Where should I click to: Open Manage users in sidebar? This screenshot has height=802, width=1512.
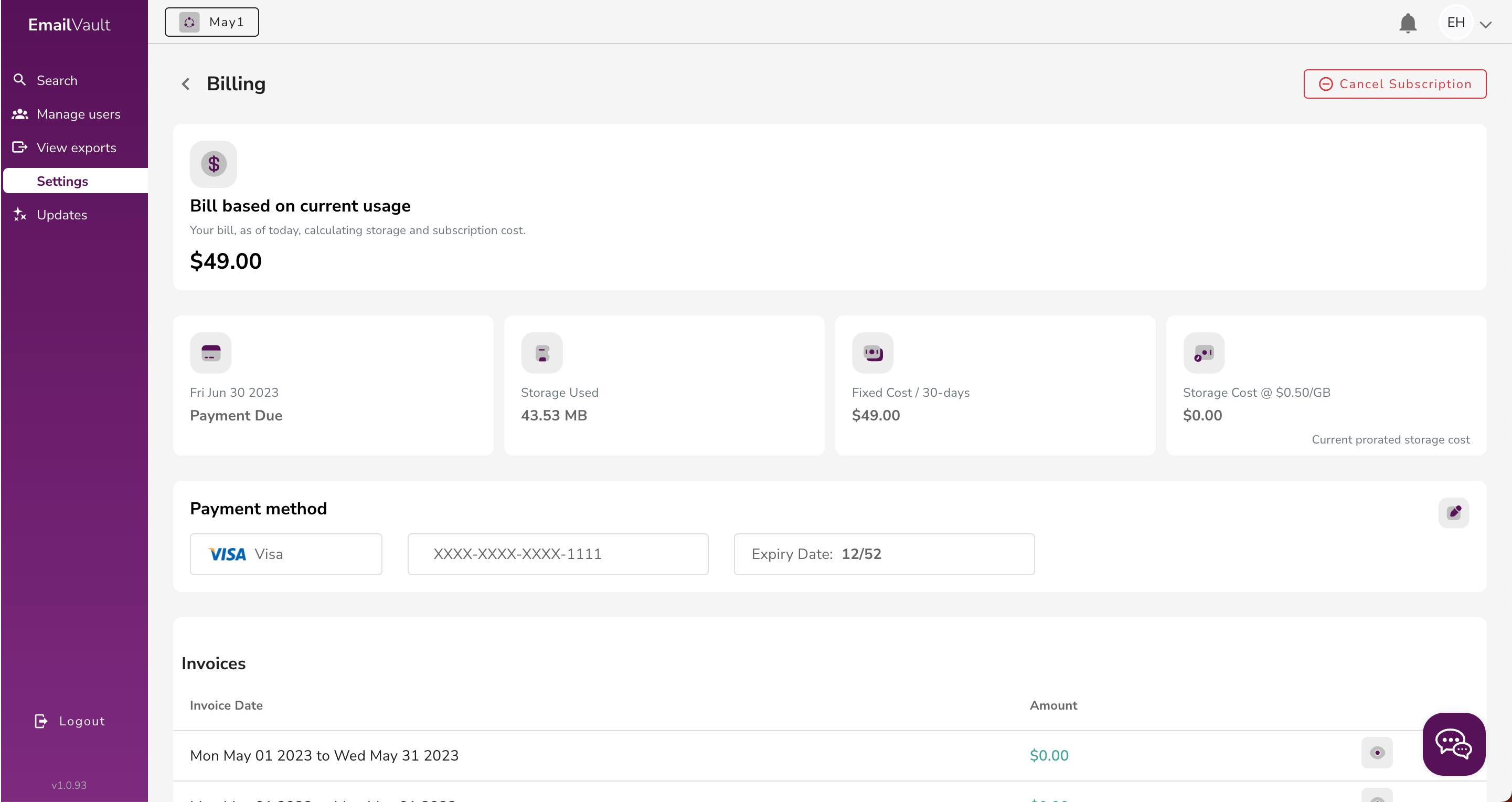click(x=78, y=114)
